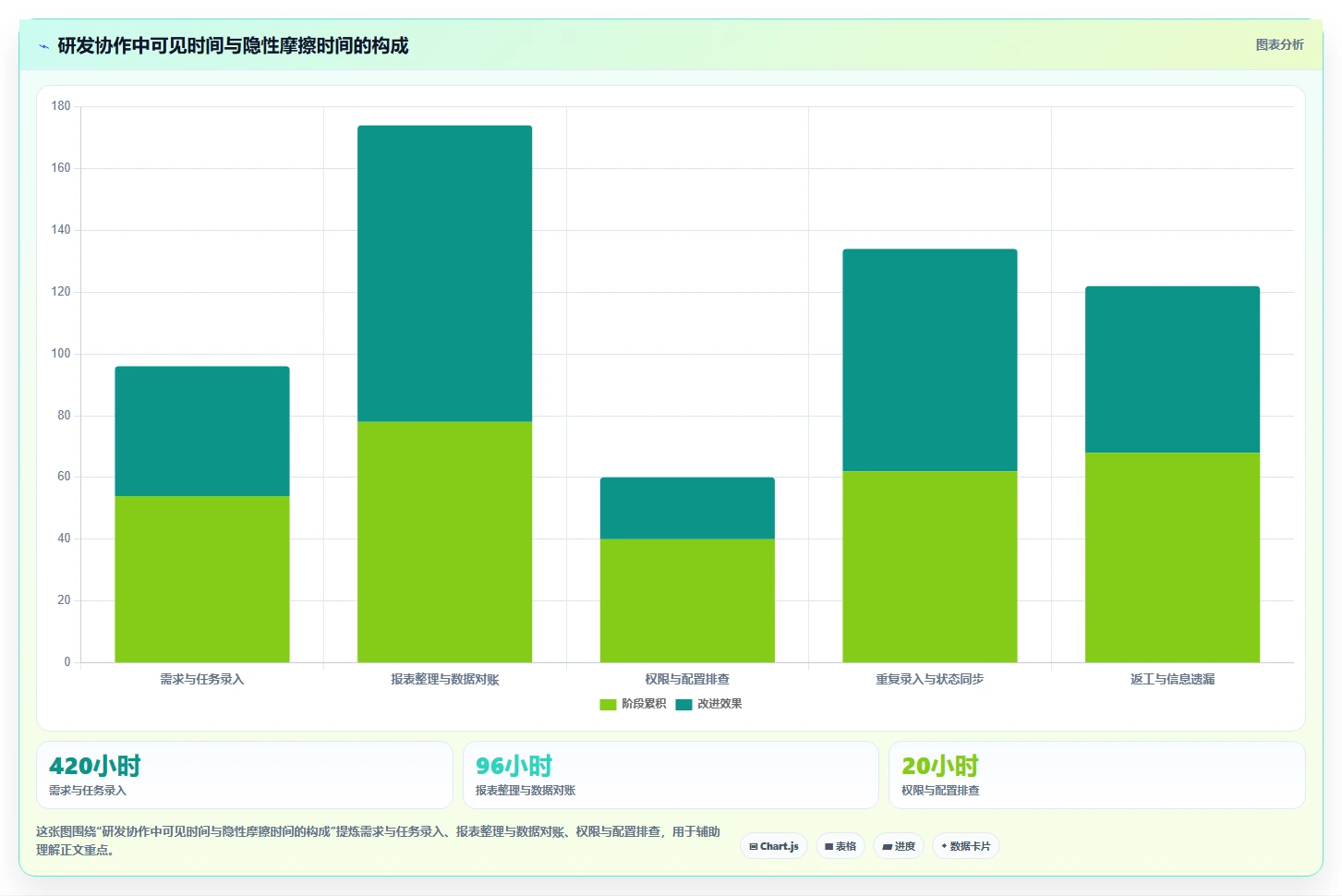Click the green 阶段累积 bar for 返工与信息遗漏
Screen dimensions: 1342x896
[1172, 557]
